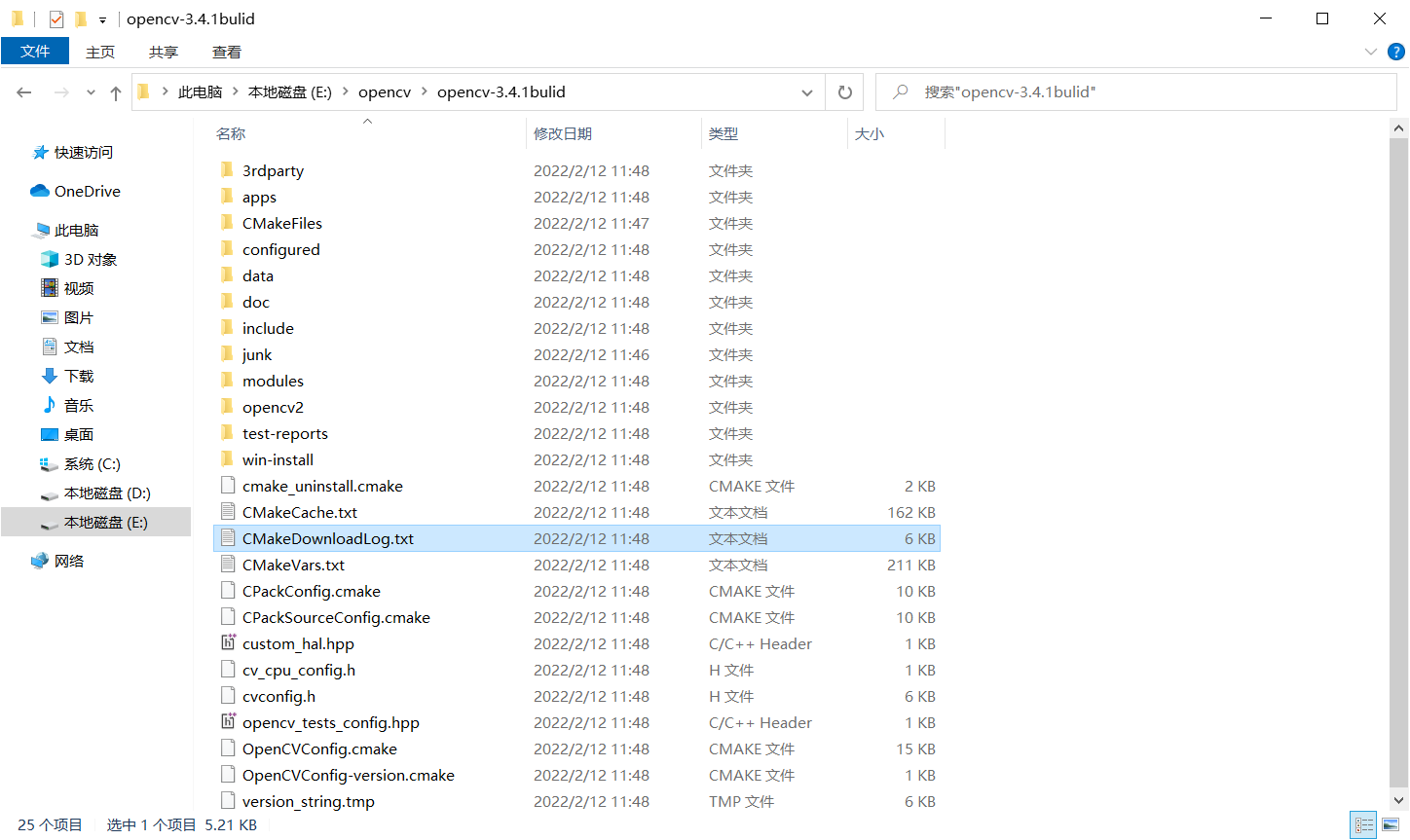
Task: Open the Customize Quick Access Toolbar dropdown
Action: (x=101, y=18)
